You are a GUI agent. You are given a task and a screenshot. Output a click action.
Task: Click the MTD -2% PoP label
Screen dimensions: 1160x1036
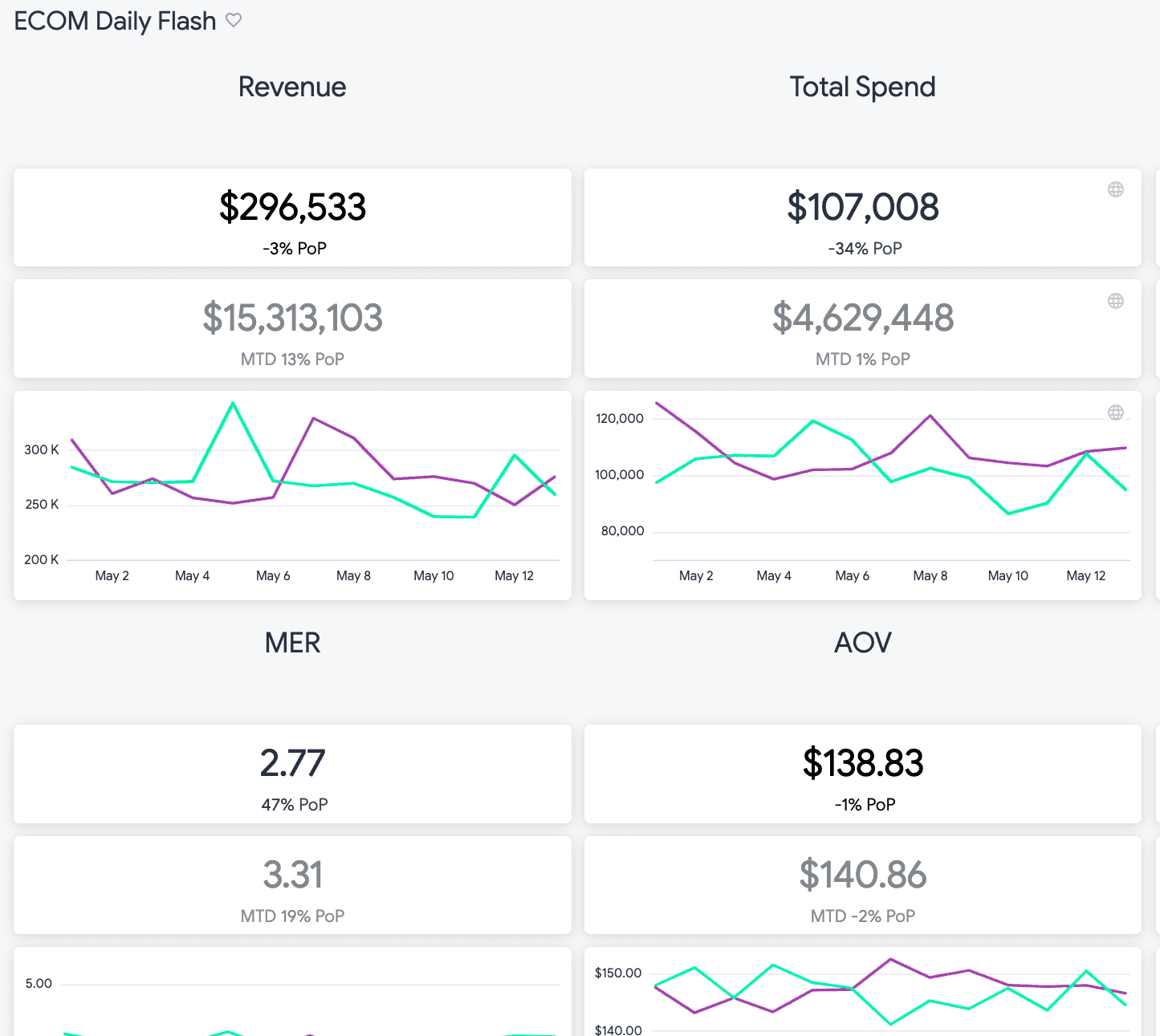pos(863,916)
